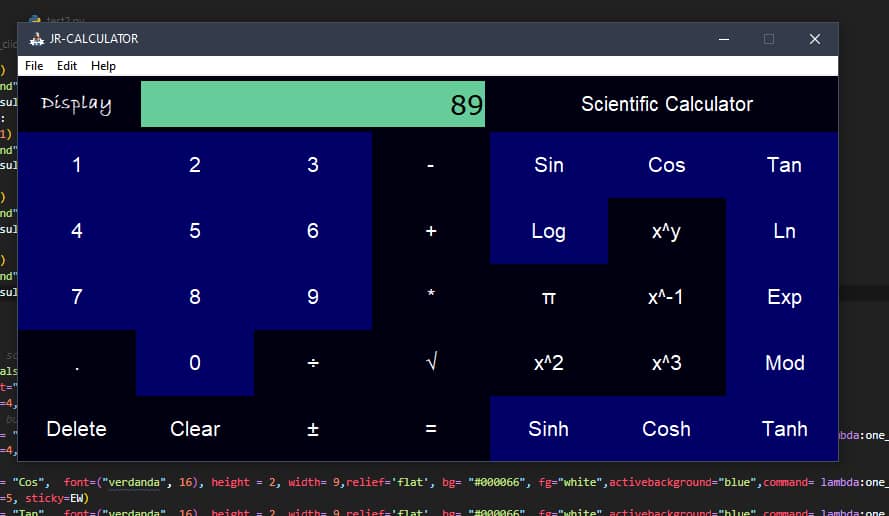Click the division ÷ button
The image size is (889, 516).
[312, 362]
